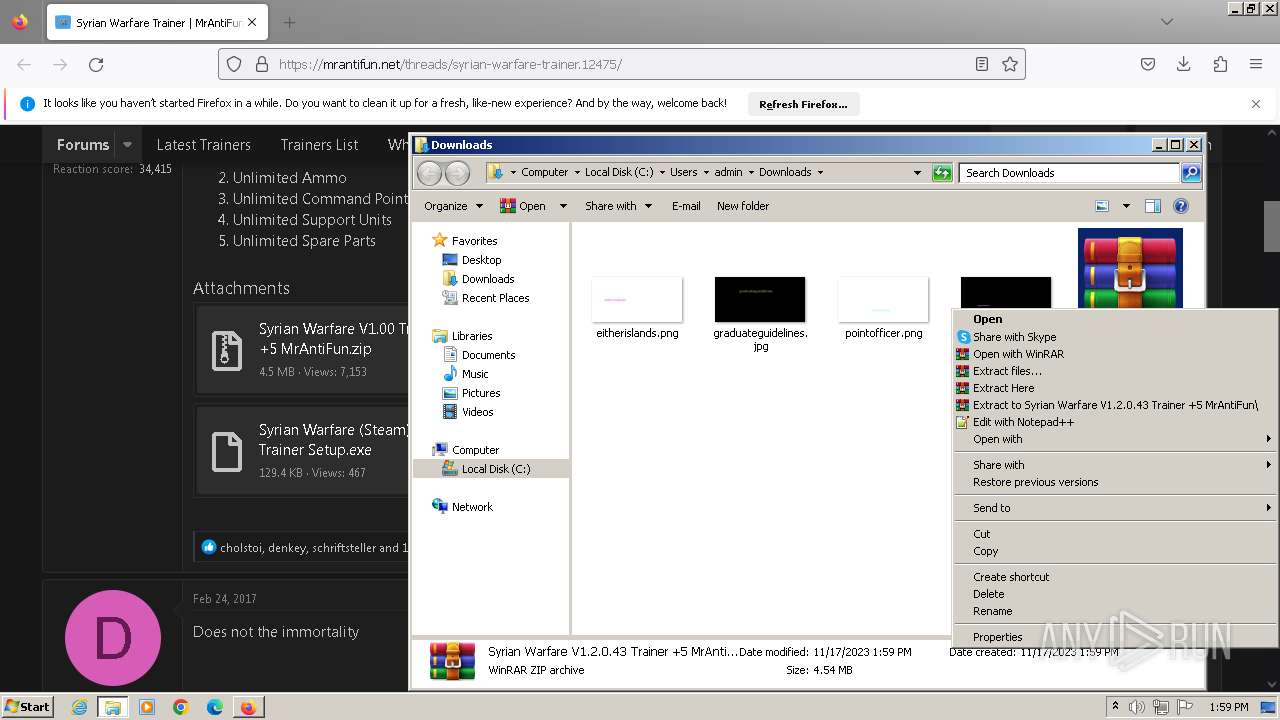
Task: Open the Trainers List link
Action: click(319, 145)
